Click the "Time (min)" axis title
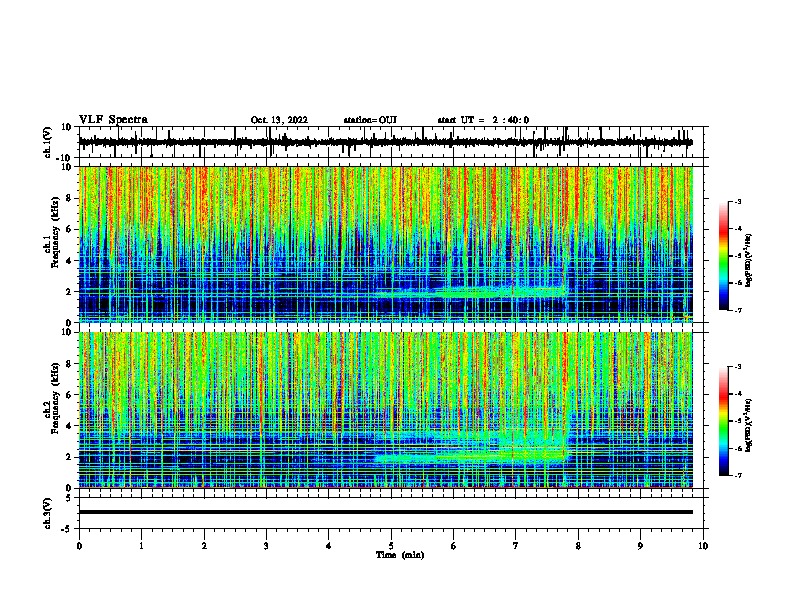 pos(400,555)
